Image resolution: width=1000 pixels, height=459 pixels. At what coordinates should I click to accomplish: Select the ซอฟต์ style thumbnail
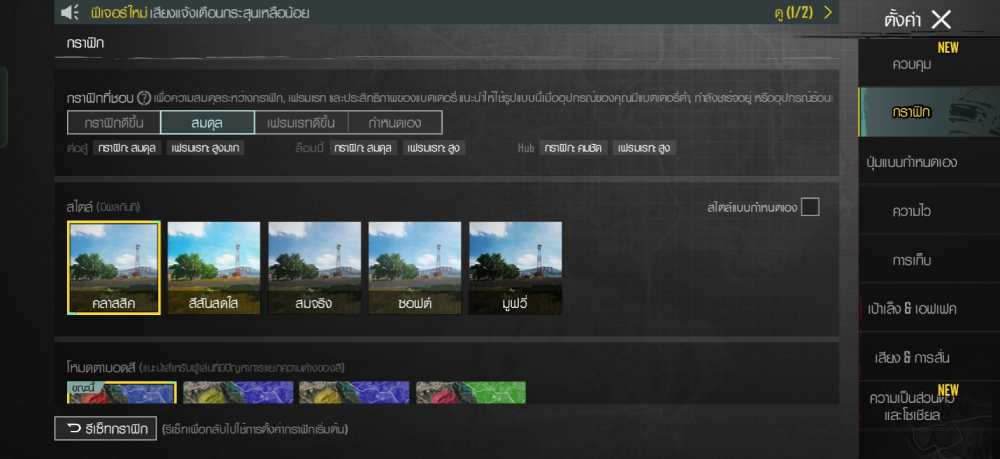[x=415, y=267]
